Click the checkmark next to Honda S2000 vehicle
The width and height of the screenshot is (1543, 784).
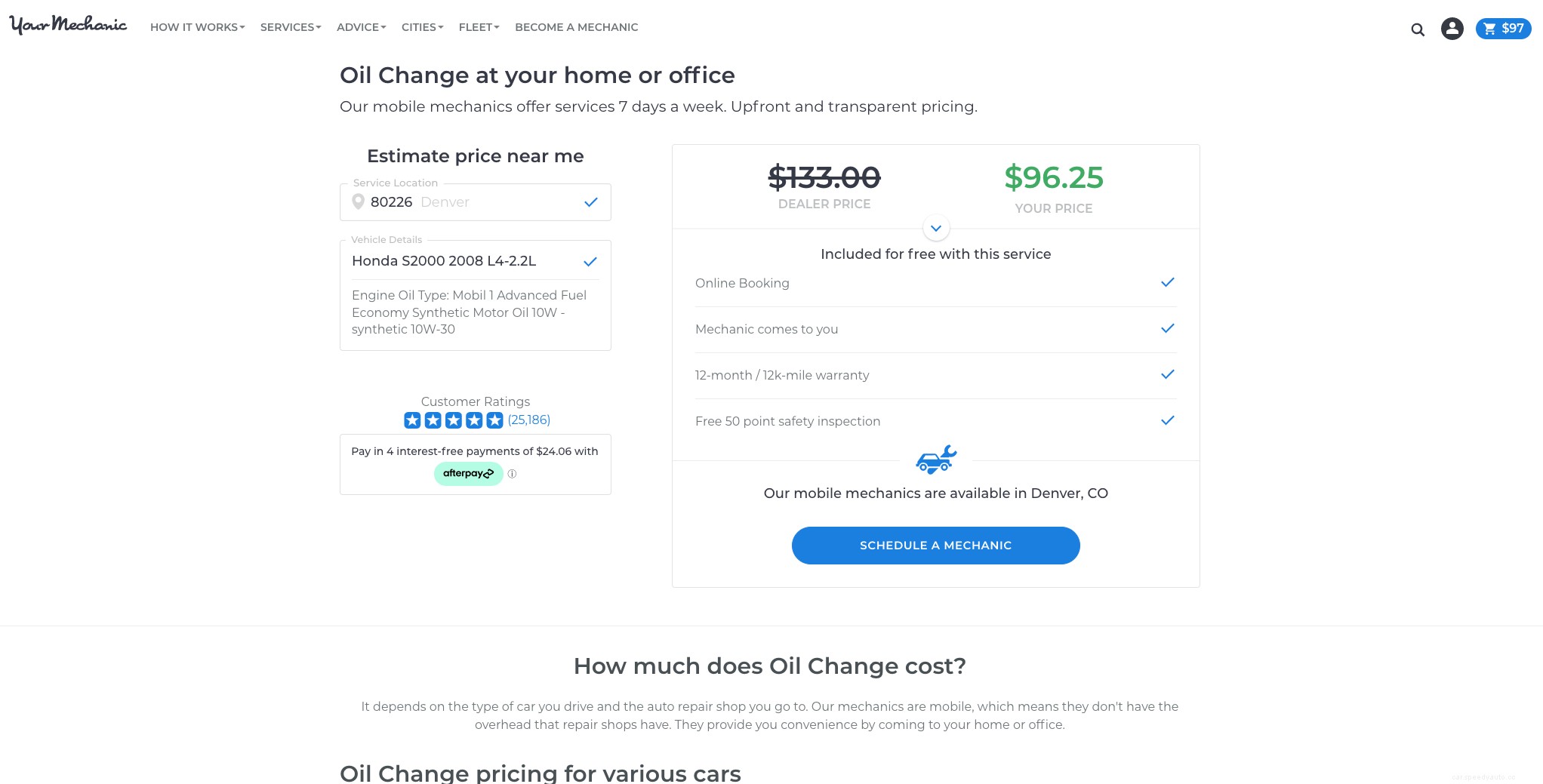590,262
